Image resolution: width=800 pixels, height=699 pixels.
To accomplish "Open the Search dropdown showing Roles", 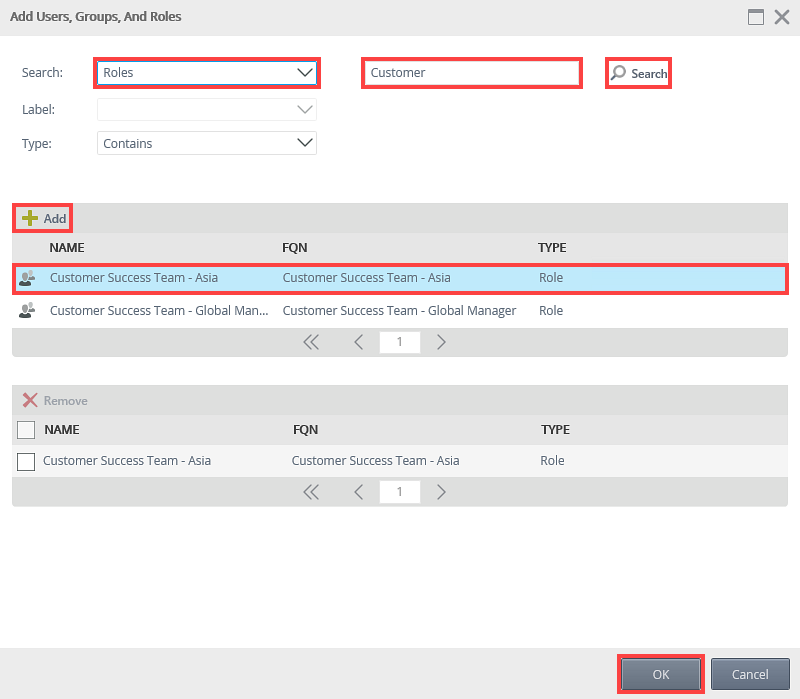I will click(207, 73).
